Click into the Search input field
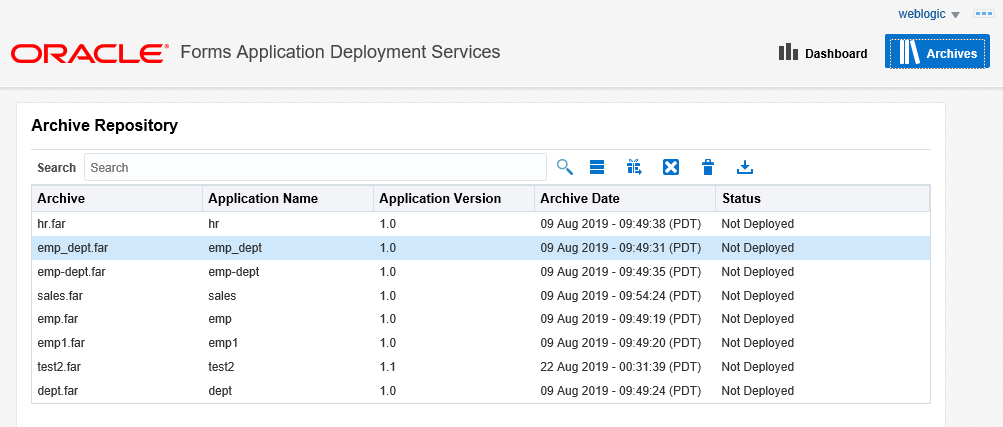1003x427 pixels. [x=315, y=167]
